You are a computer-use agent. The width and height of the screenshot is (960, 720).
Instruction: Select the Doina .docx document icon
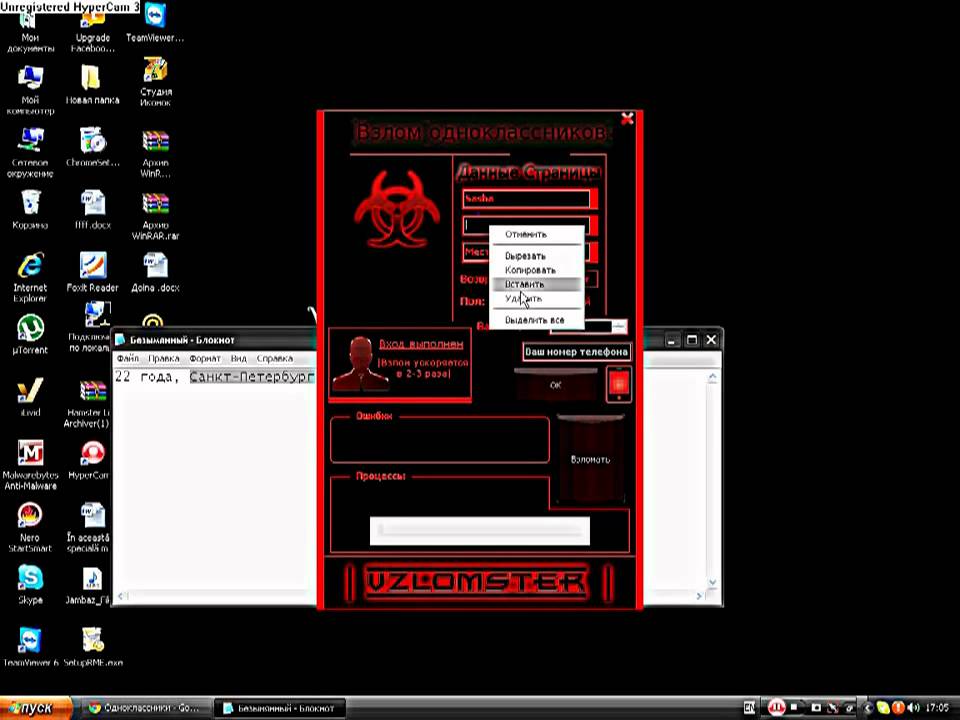[x=156, y=272]
